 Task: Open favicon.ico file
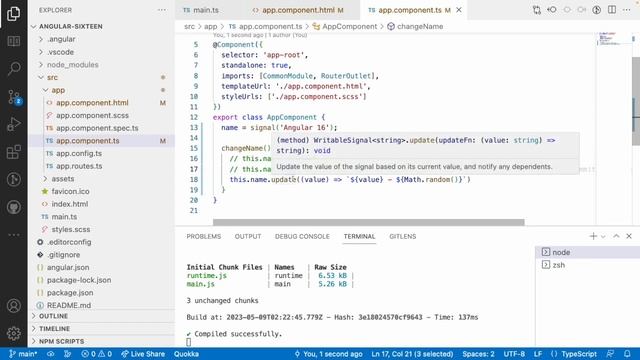[70, 191]
